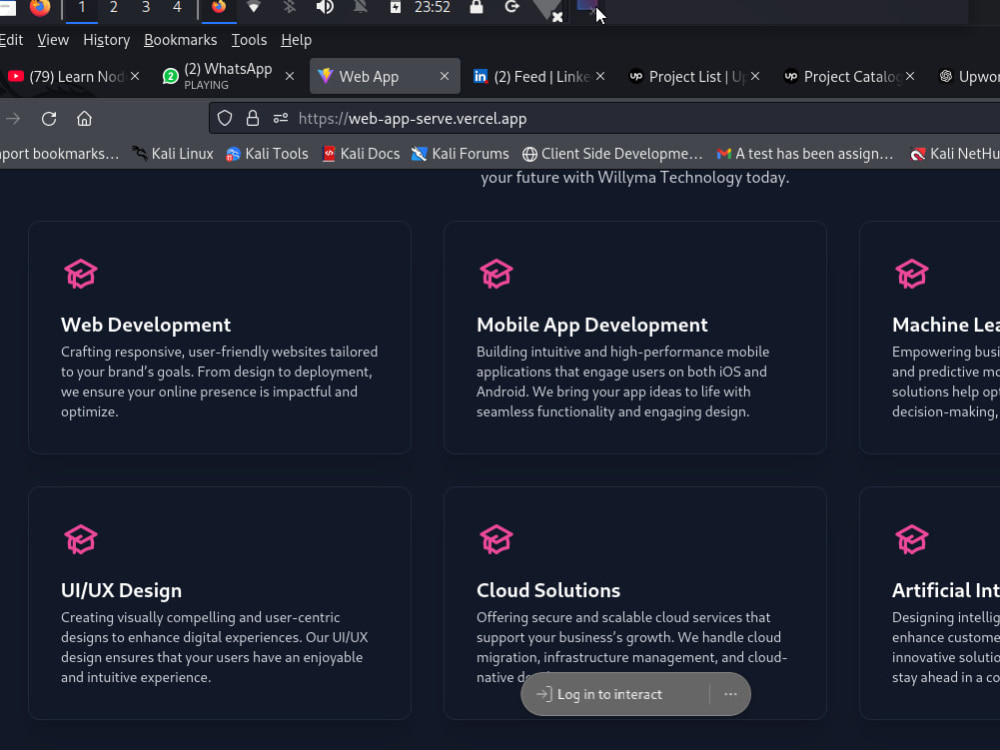The image size is (1000, 750).
Task: Click the tracking protection shield icon
Action: click(224, 119)
